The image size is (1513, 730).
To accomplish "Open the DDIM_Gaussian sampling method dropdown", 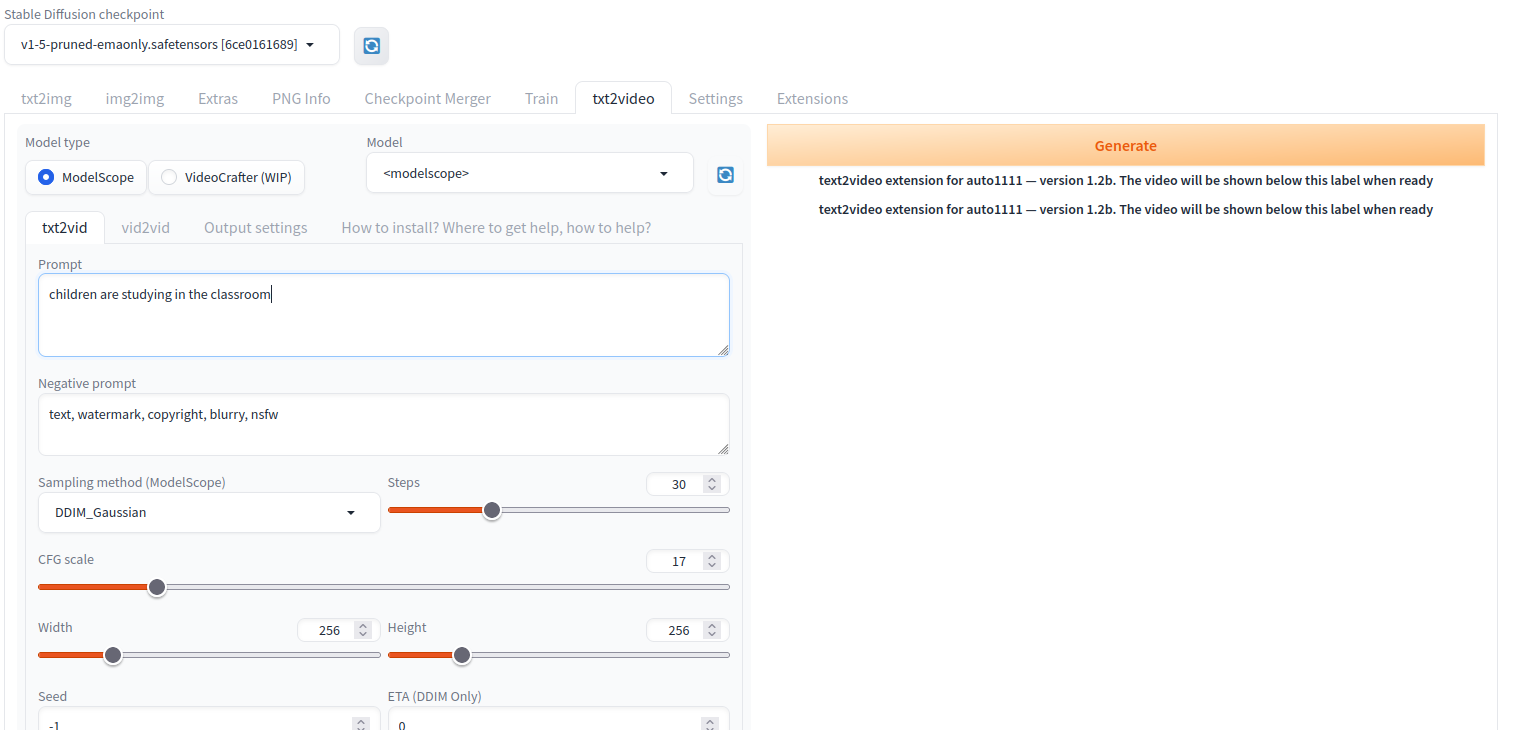I will [x=209, y=512].
